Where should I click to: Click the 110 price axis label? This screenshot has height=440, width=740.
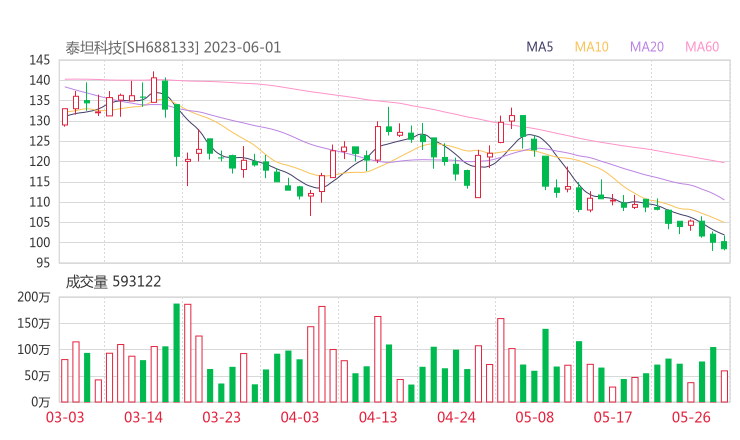[x=39, y=202]
